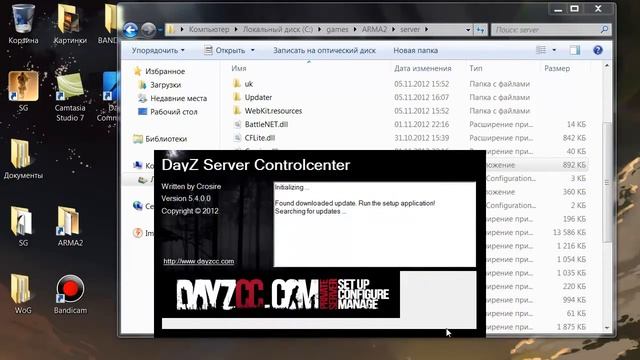Screen dimensions: 640x360
Task: Toggle the preview pane icon
Action: 575,50
